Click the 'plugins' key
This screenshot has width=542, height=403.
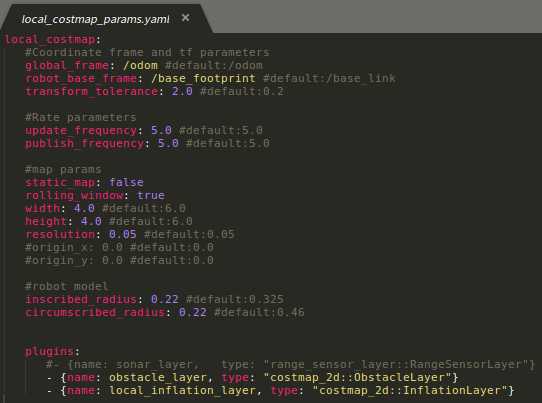(49, 351)
